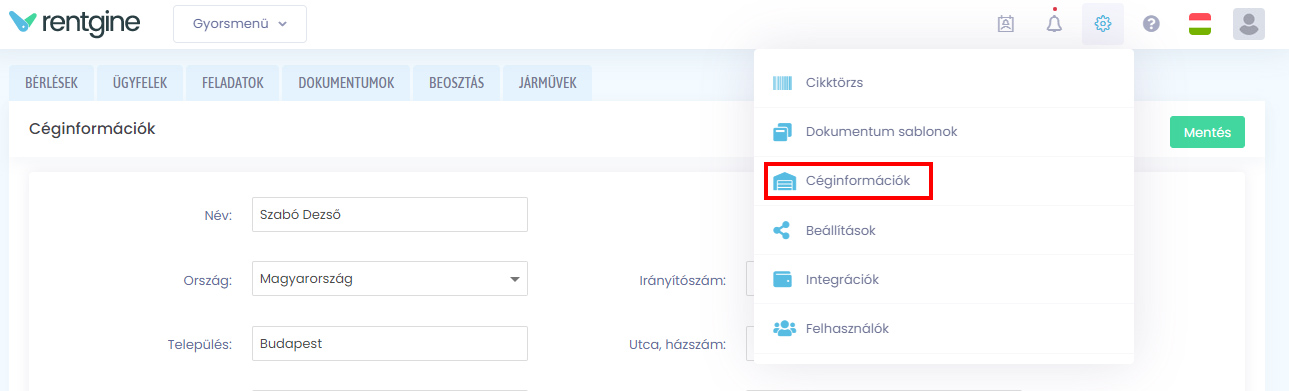The height and width of the screenshot is (391, 1289).
Task: Click the Cikktörzs barcode icon
Action: [x=782, y=83]
